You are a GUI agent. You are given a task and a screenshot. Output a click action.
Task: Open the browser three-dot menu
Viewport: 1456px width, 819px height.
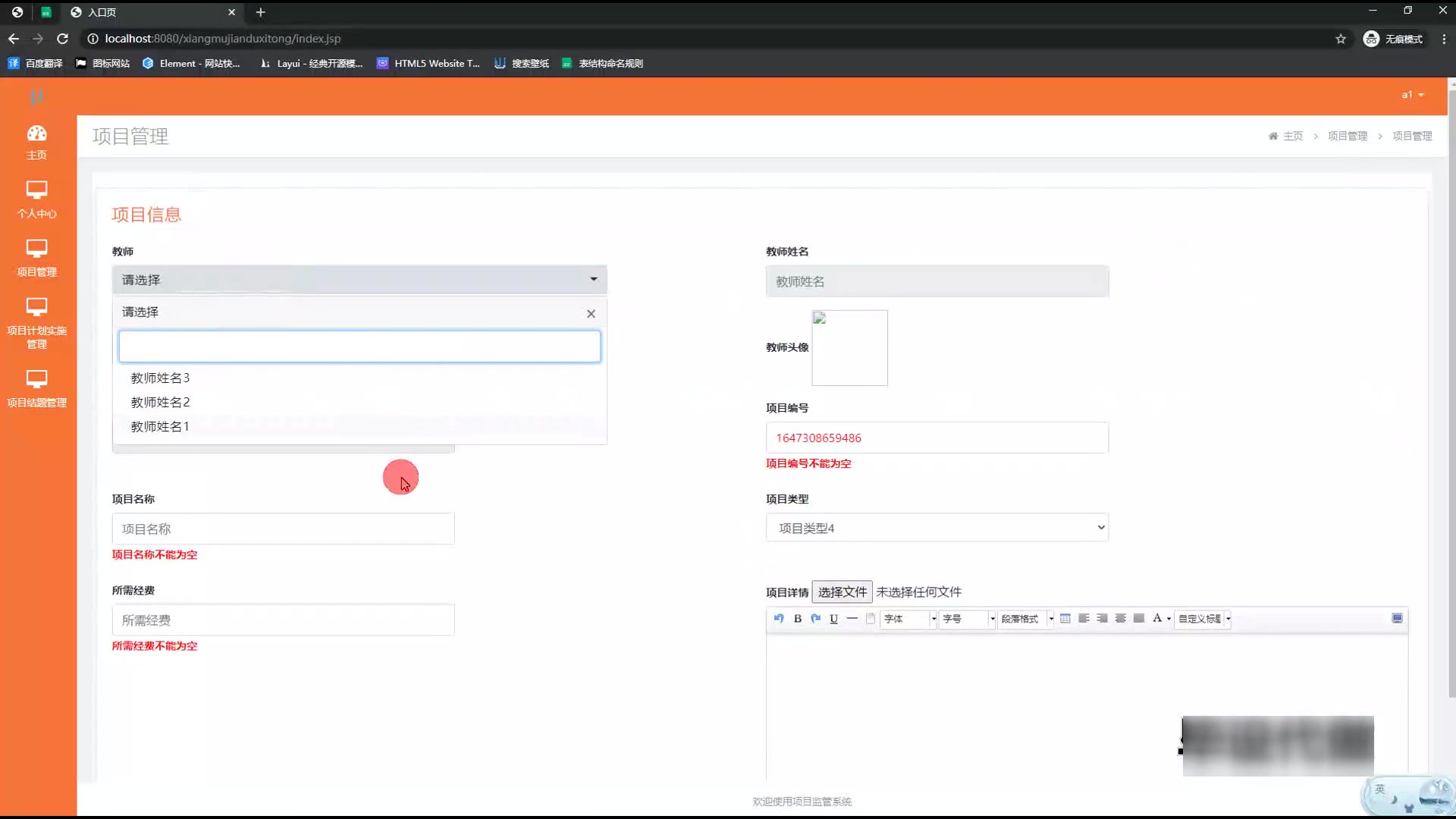pos(1444,39)
